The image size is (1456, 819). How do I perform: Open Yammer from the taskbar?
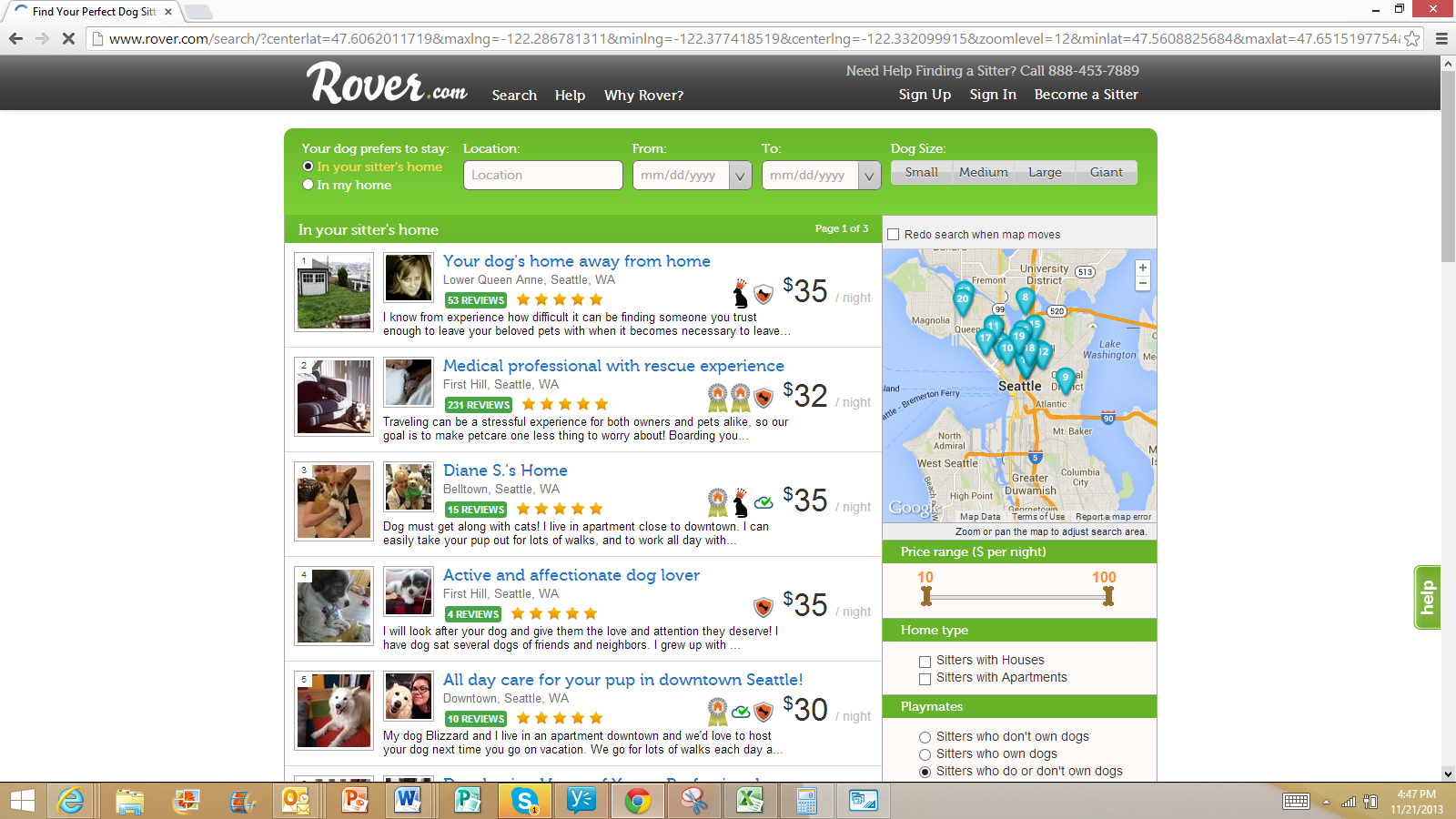581,801
